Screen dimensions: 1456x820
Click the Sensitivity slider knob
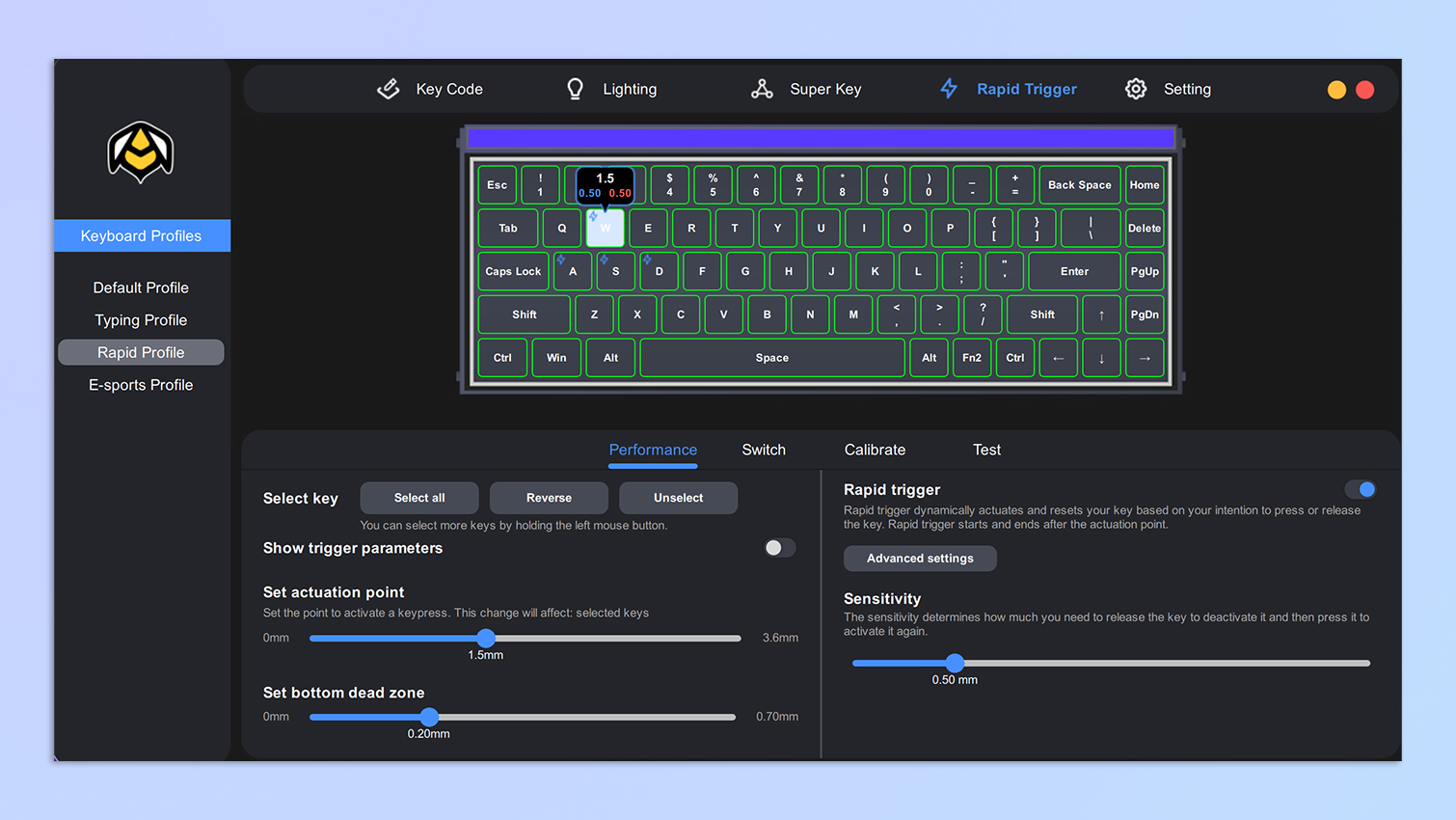(955, 663)
